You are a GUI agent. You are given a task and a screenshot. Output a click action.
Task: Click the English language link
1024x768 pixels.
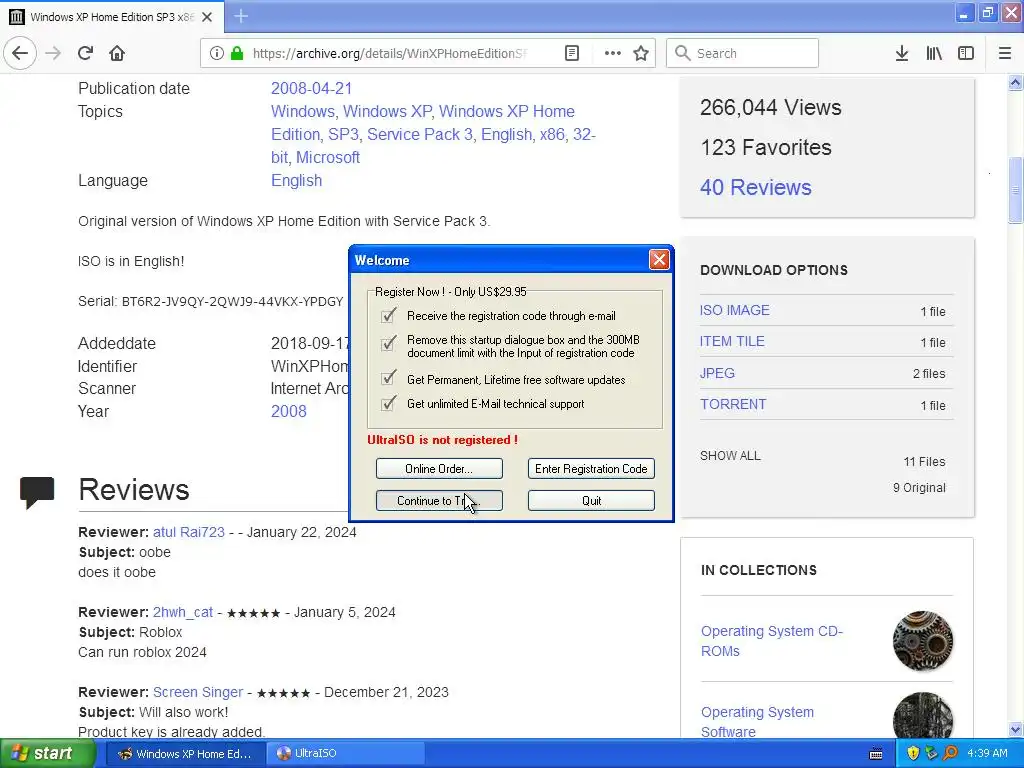[x=296, y=180]
